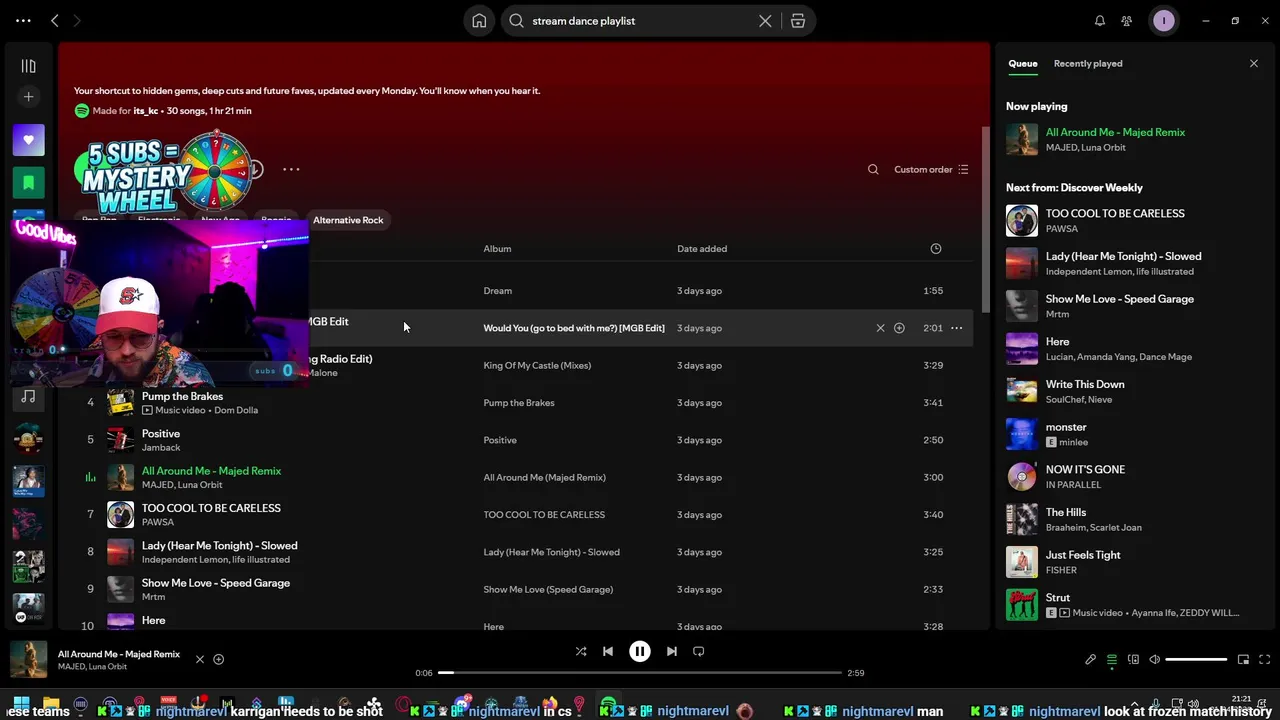Viewport: 1280px width, 720px height.
Task: Open Pump the Brakes track in list
Action: point(182,397)
